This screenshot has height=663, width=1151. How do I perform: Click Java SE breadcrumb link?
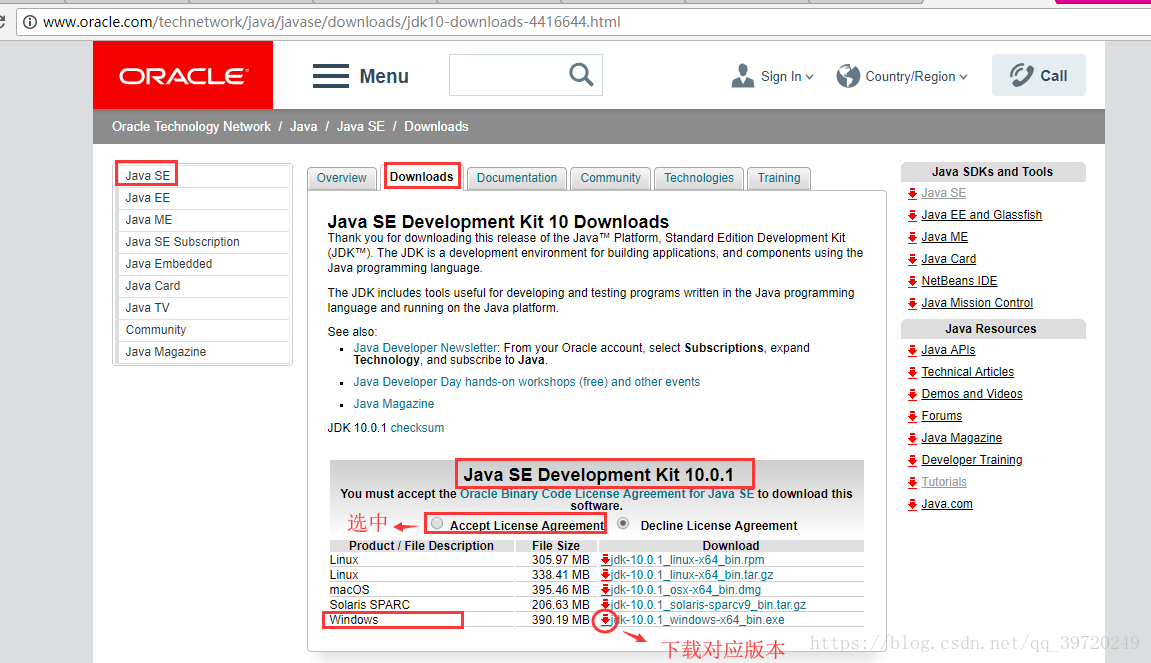[360, 126]
